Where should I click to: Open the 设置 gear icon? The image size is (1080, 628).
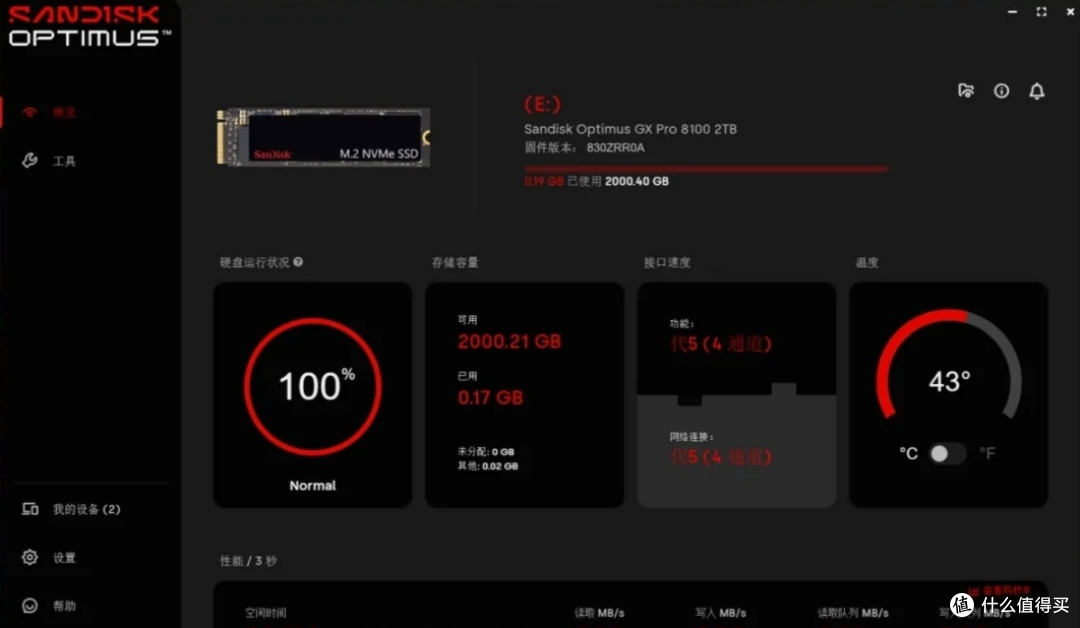pos(30,557)
